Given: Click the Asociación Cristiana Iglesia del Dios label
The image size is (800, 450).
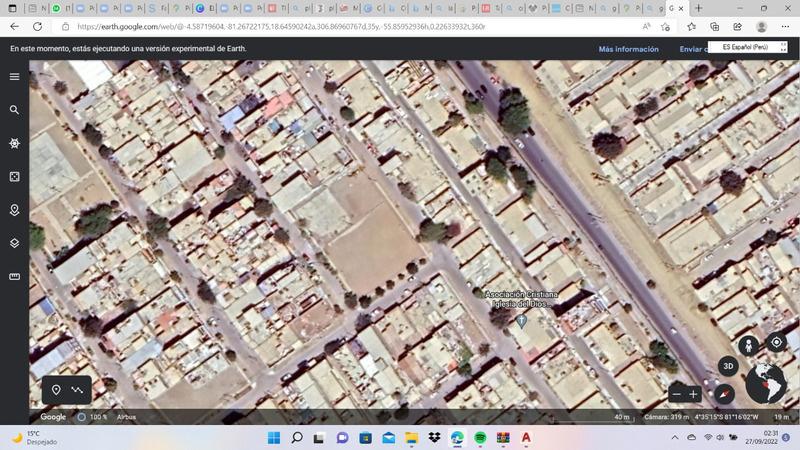Looking at the screenshot, I should (x=521, y=299).
